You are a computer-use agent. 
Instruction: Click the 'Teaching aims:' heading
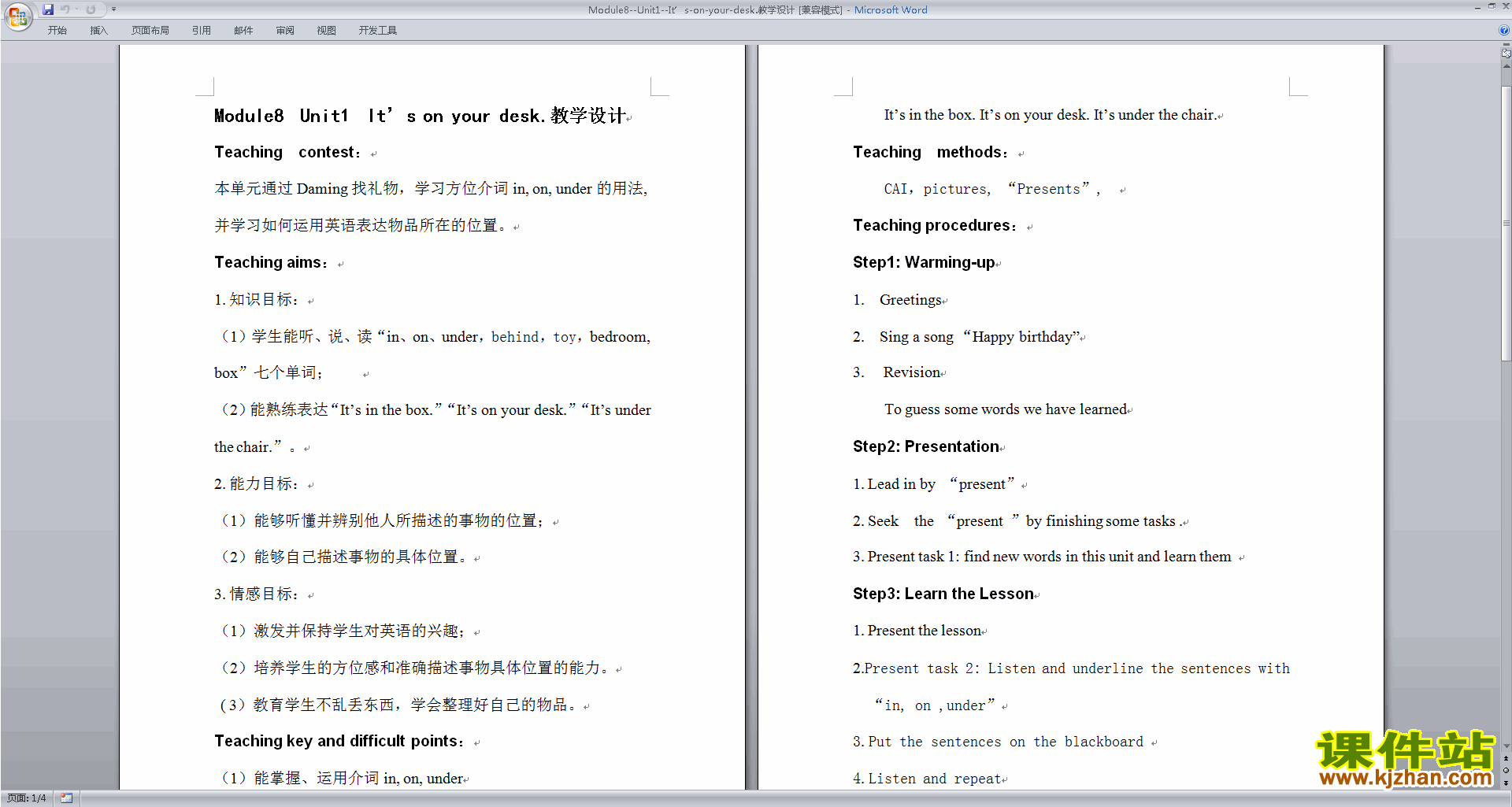[x=272, y=262]
